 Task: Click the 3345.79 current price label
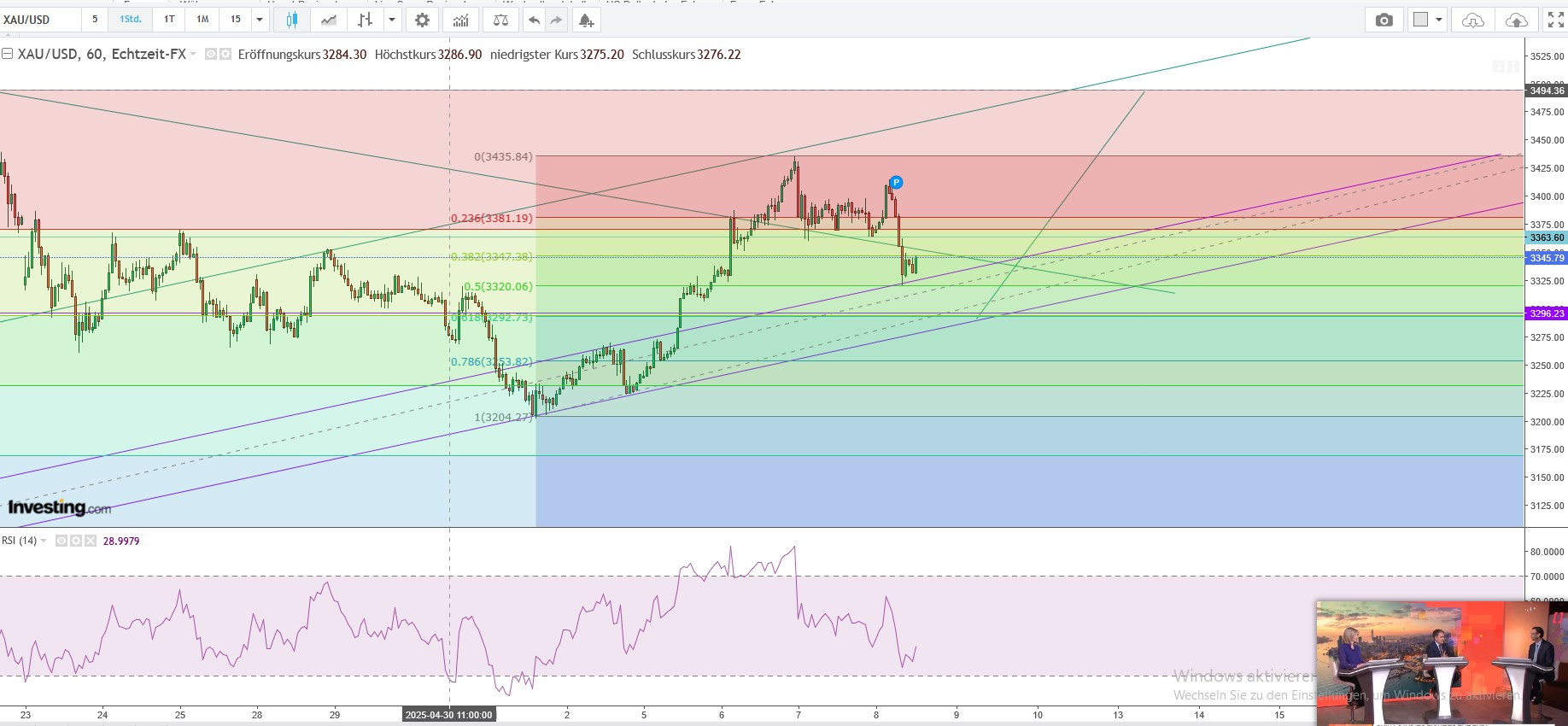pos(1547,258)
